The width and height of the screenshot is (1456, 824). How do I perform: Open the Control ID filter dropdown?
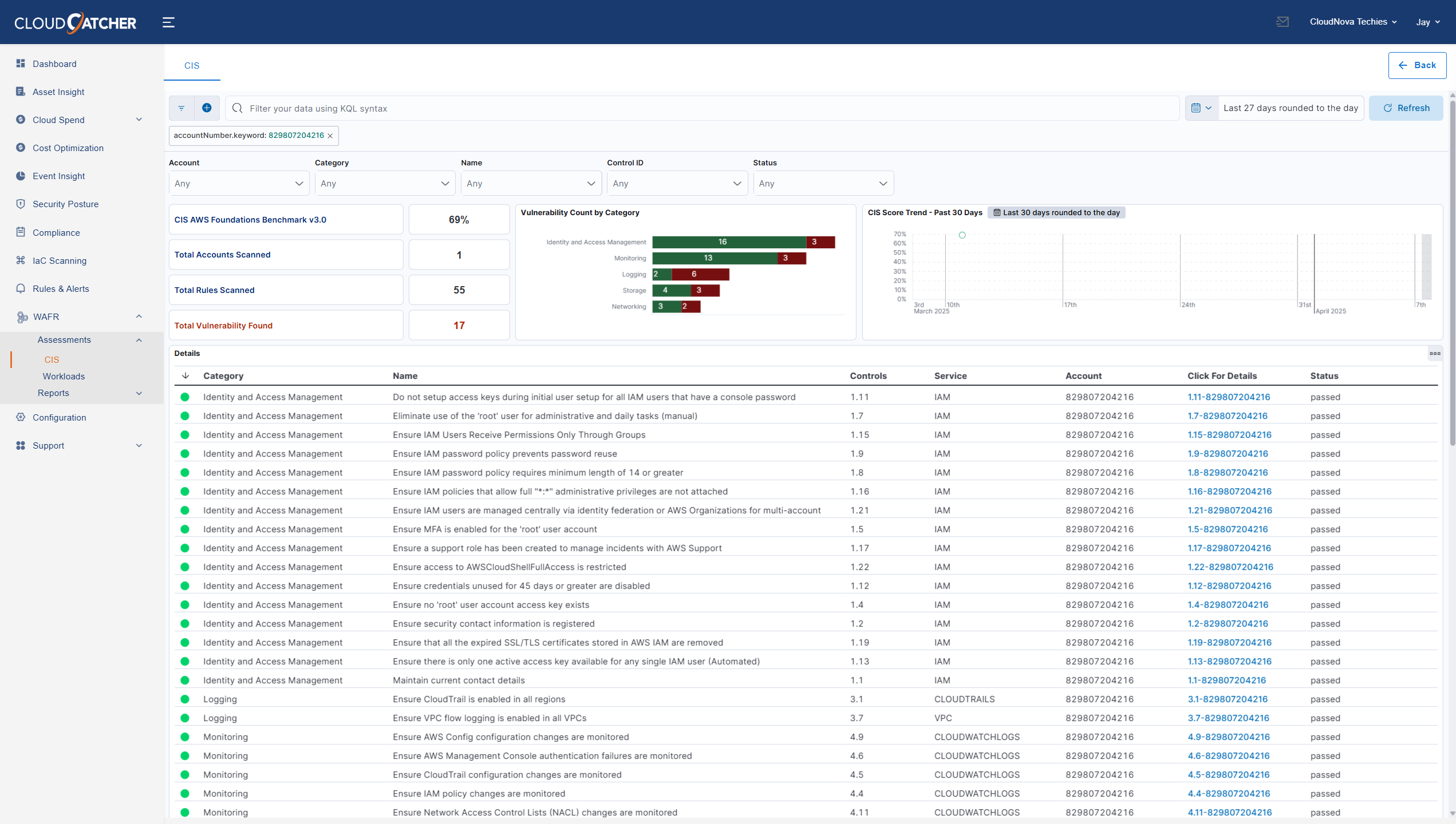pyautogui.click(x=677, y=184)
